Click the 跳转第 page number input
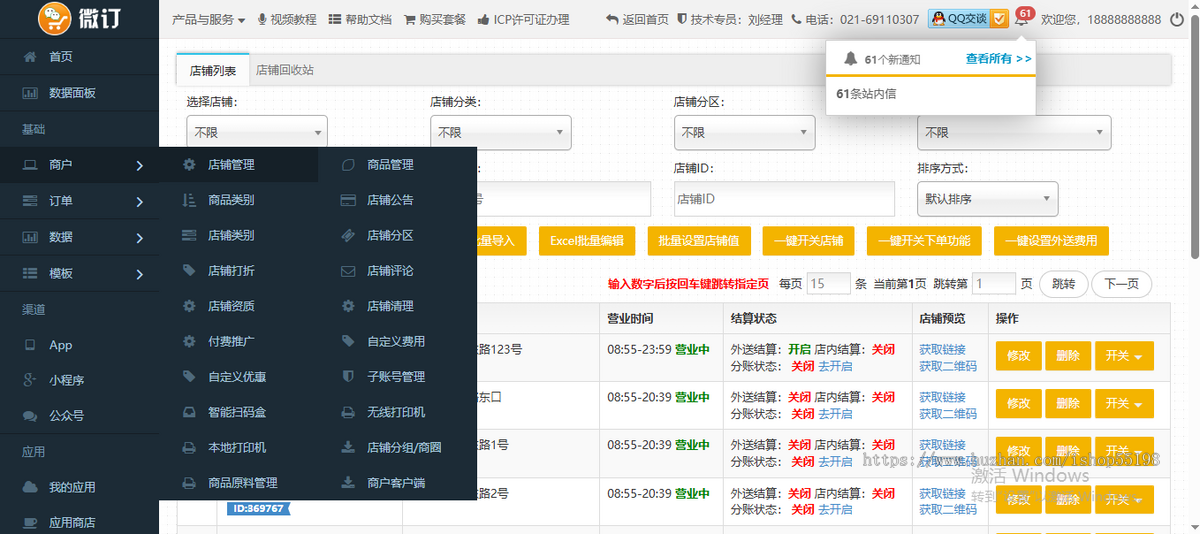Screen dimensions: 1200x534 994,284
